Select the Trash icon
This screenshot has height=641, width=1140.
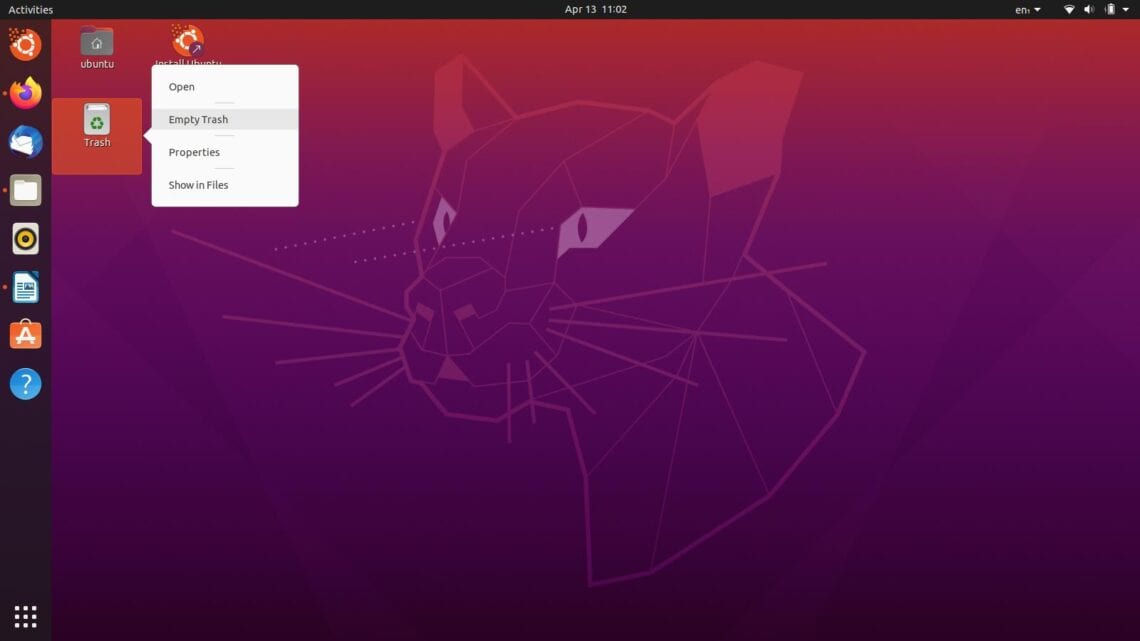96,122
